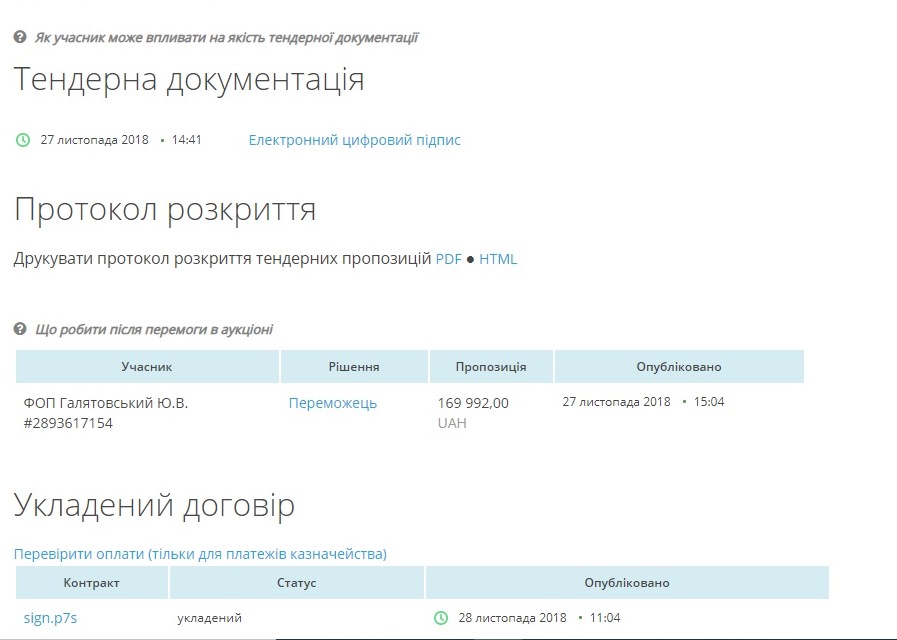This screenshot has width=897, height=640.
Task: Open the HTML version of the opening protocol
Action: 498,259
